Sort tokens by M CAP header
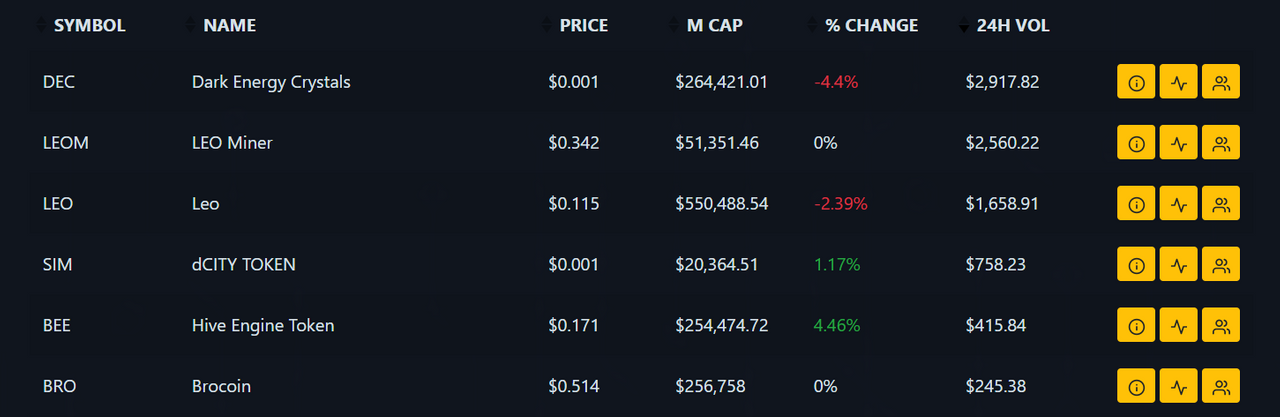 [x=714, y=26]
